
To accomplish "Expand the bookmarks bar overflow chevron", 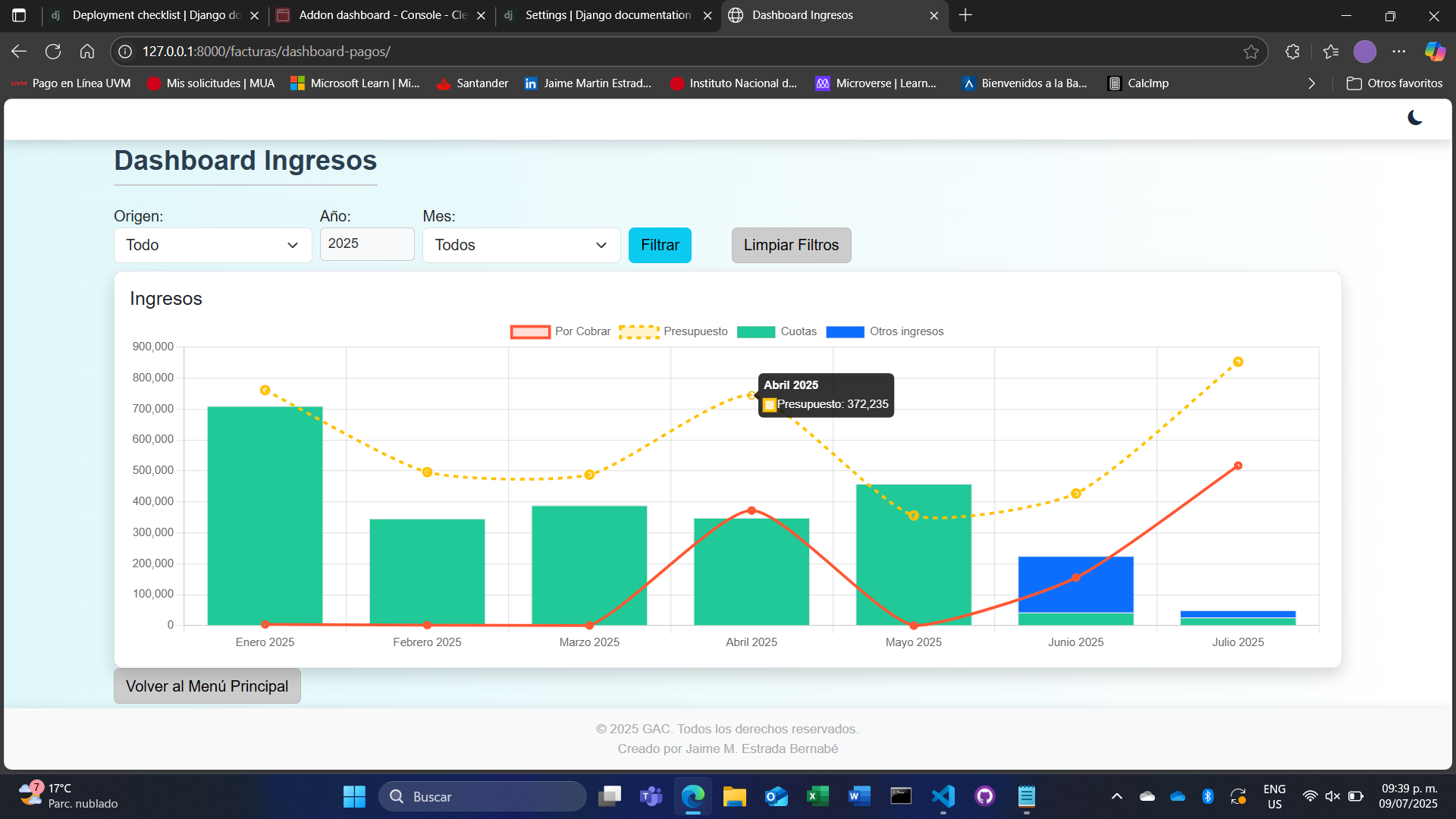I will click(1312, 83).
